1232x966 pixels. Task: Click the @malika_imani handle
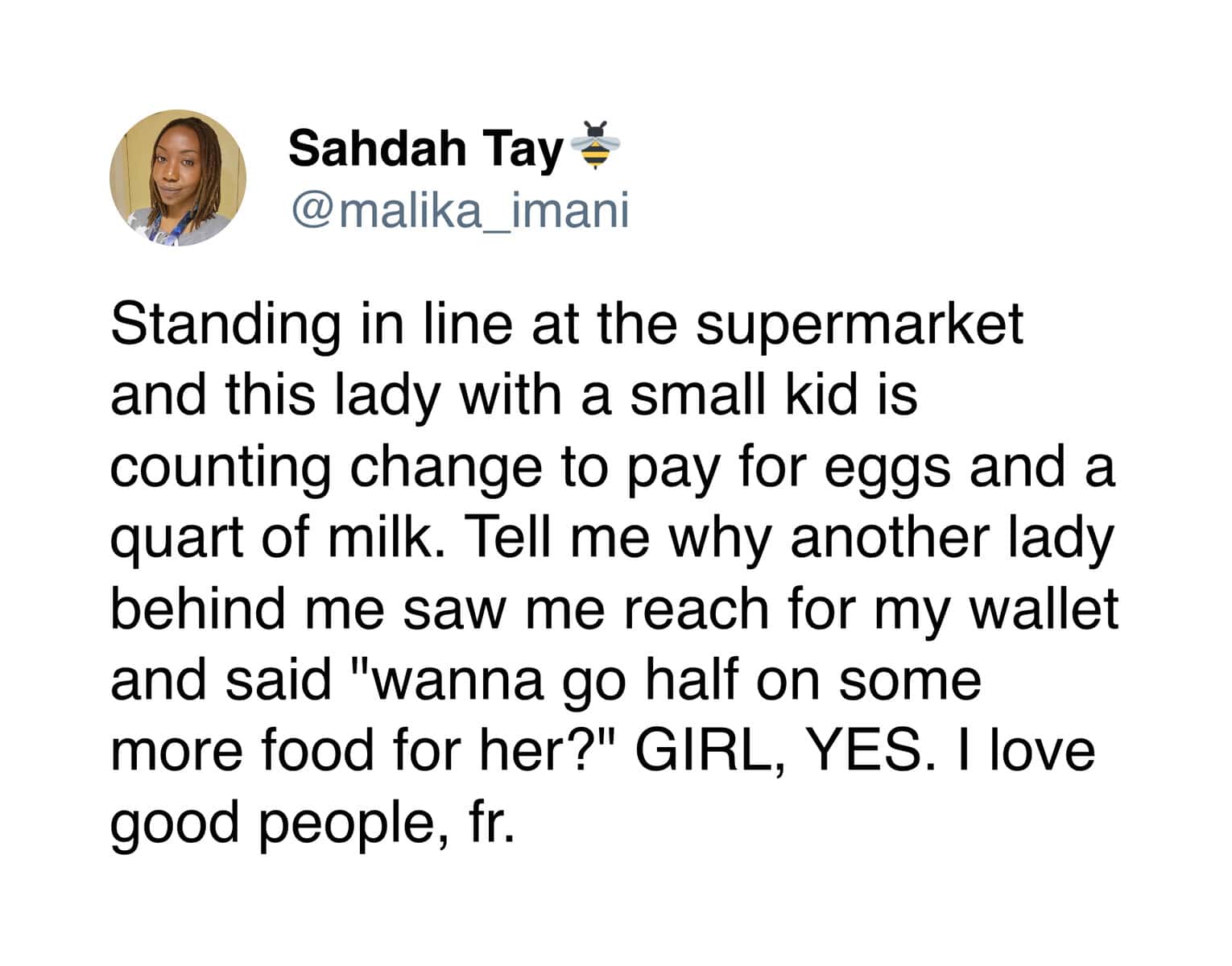(459, 210)
